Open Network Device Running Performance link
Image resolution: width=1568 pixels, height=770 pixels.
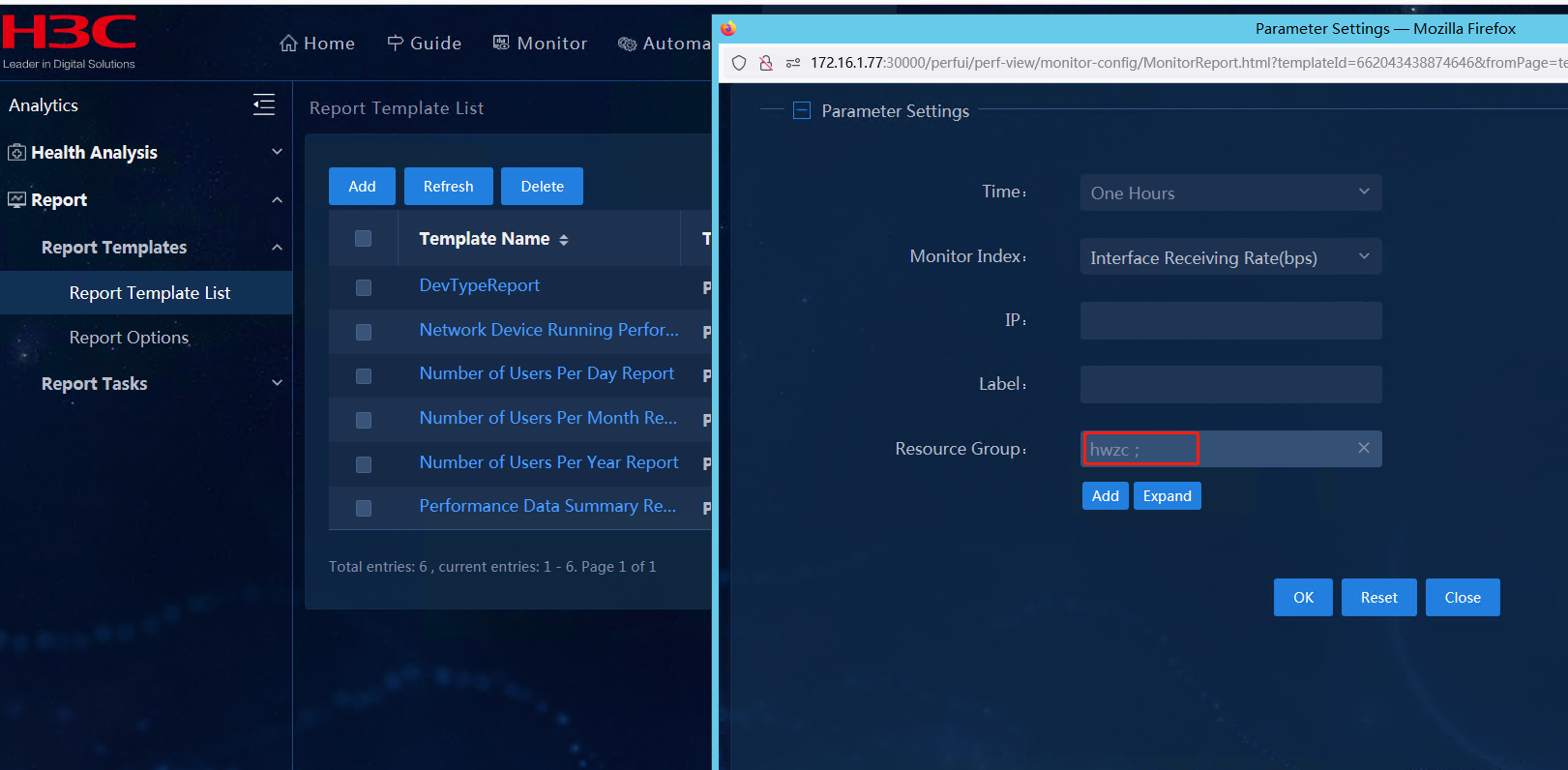pyautogui.click(x=548, y=330)
